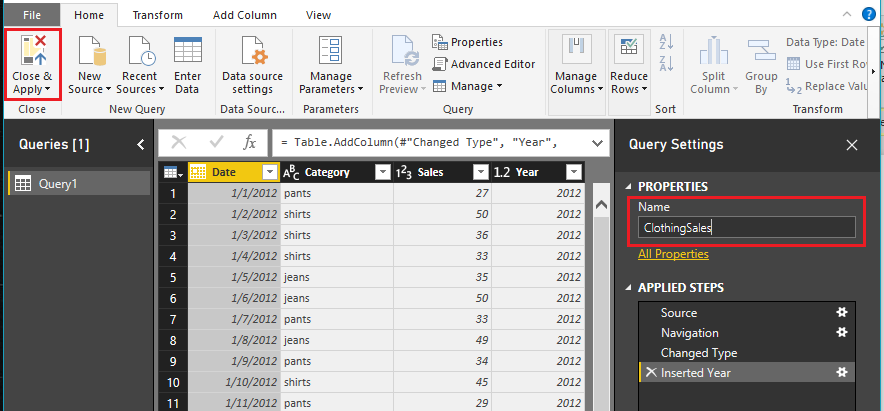The width and height of the screenshot is (884, 411).
Task: Click Sales column 123 type icon
Action: click(x=404, y=173)
